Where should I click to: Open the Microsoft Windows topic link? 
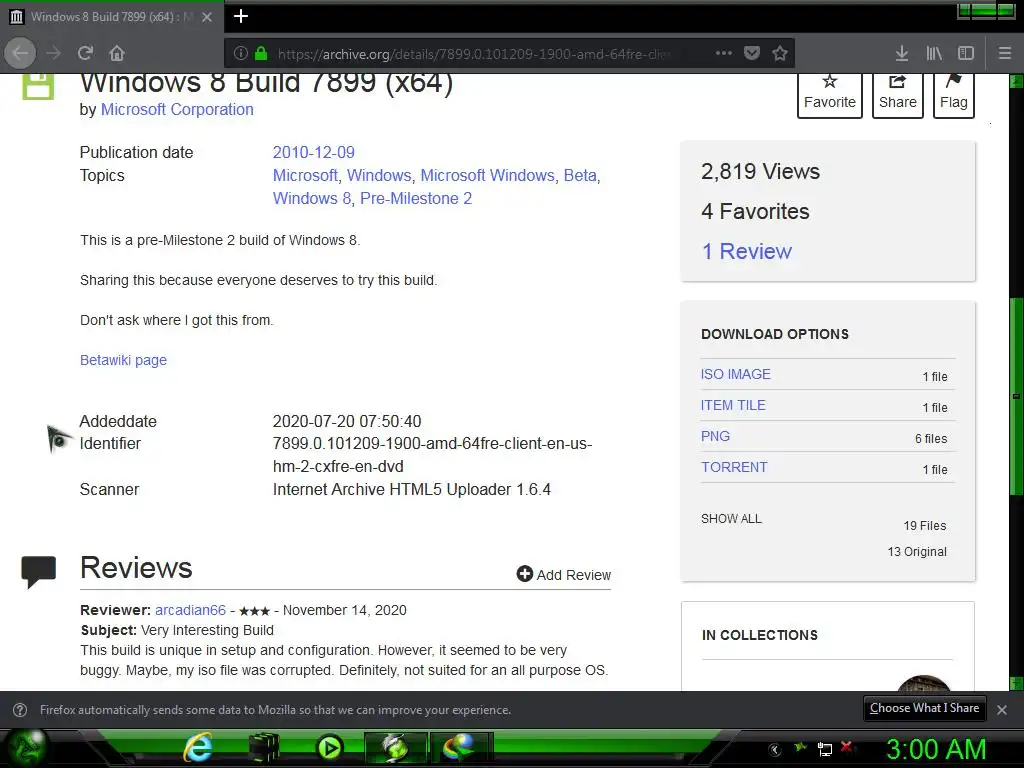pos(487,175)
